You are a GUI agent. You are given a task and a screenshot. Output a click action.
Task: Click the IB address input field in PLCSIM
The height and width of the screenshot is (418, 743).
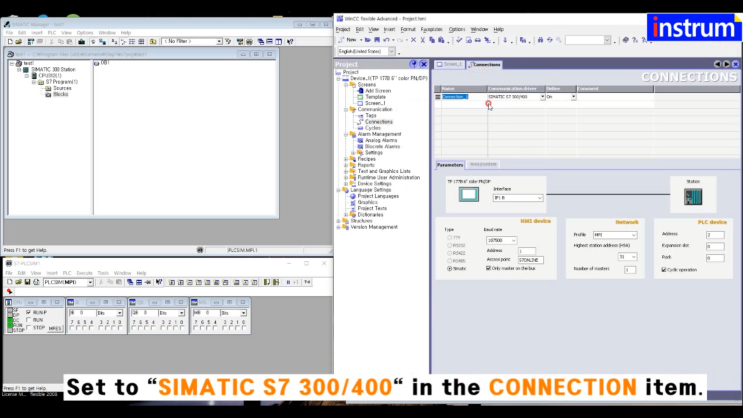81,313
